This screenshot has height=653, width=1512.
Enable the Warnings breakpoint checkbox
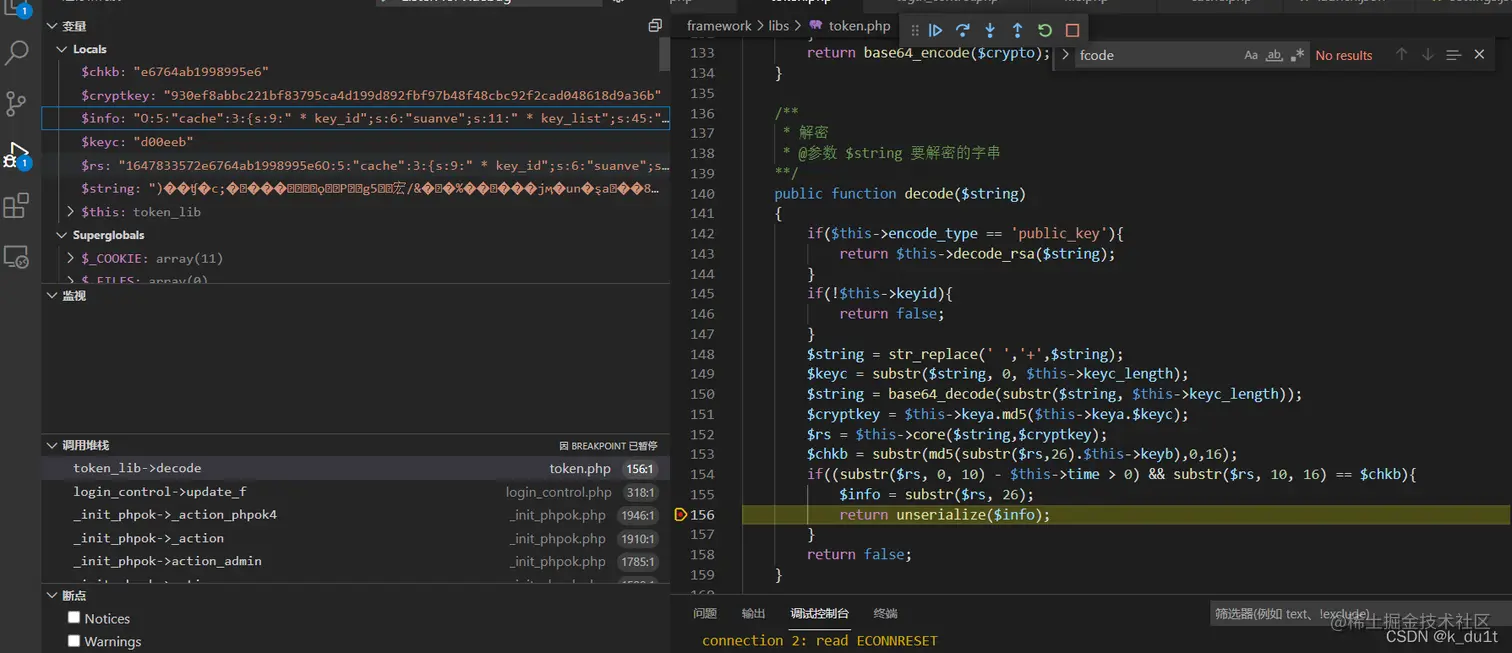point(74,641)
